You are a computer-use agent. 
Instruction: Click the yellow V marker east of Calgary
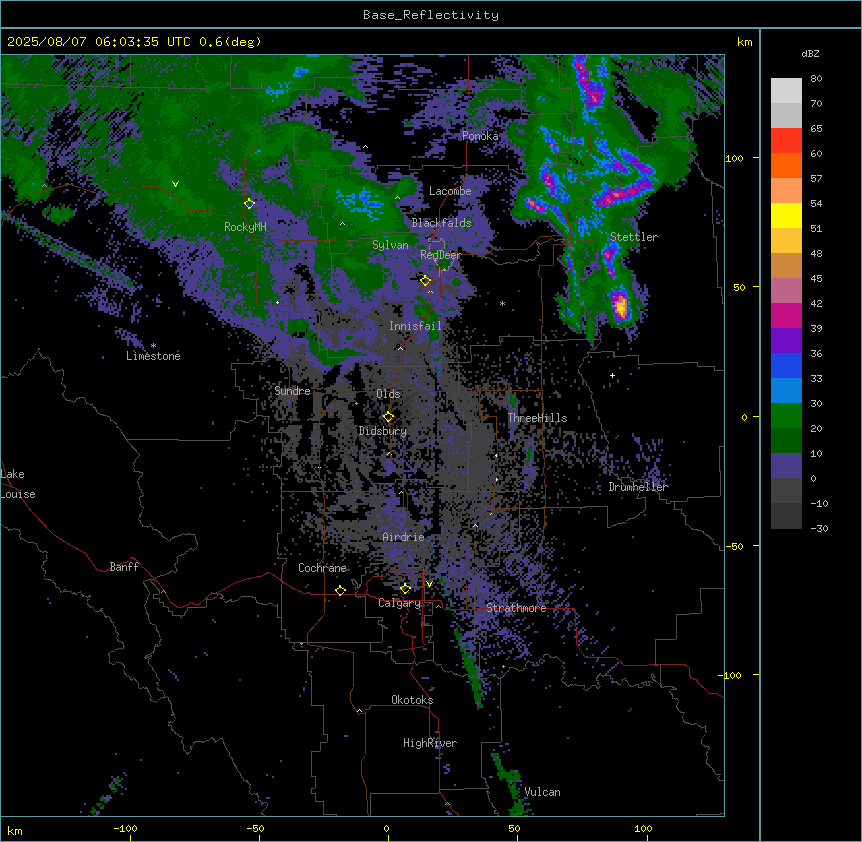[x=429, y=584]
